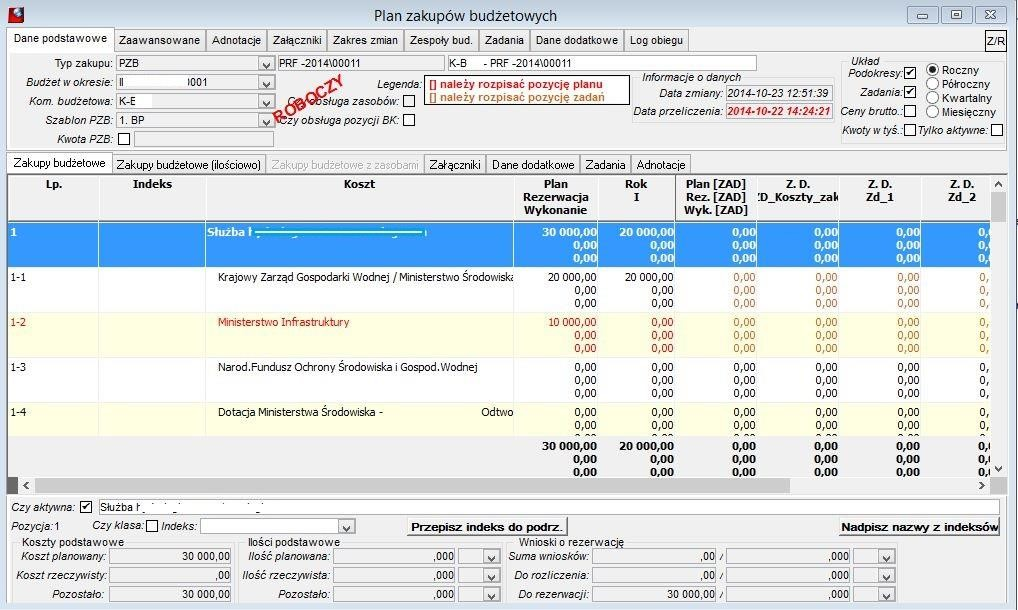This screenshot has height=610, width=1018.
Task: Select the Półroczny radio button
Action: (x=933, y=84)
